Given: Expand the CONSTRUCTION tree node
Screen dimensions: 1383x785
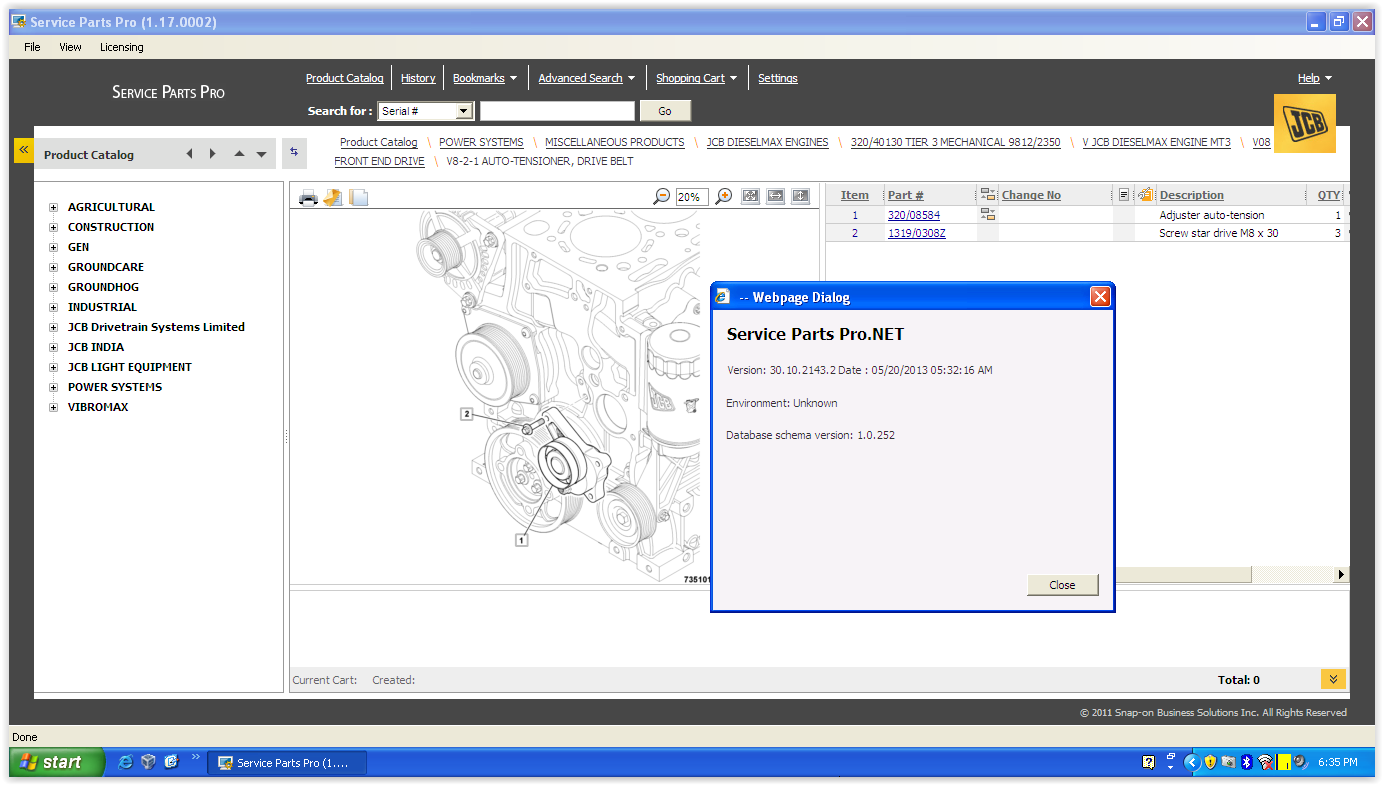Looking at the screenshot, I should click(53, 227).
